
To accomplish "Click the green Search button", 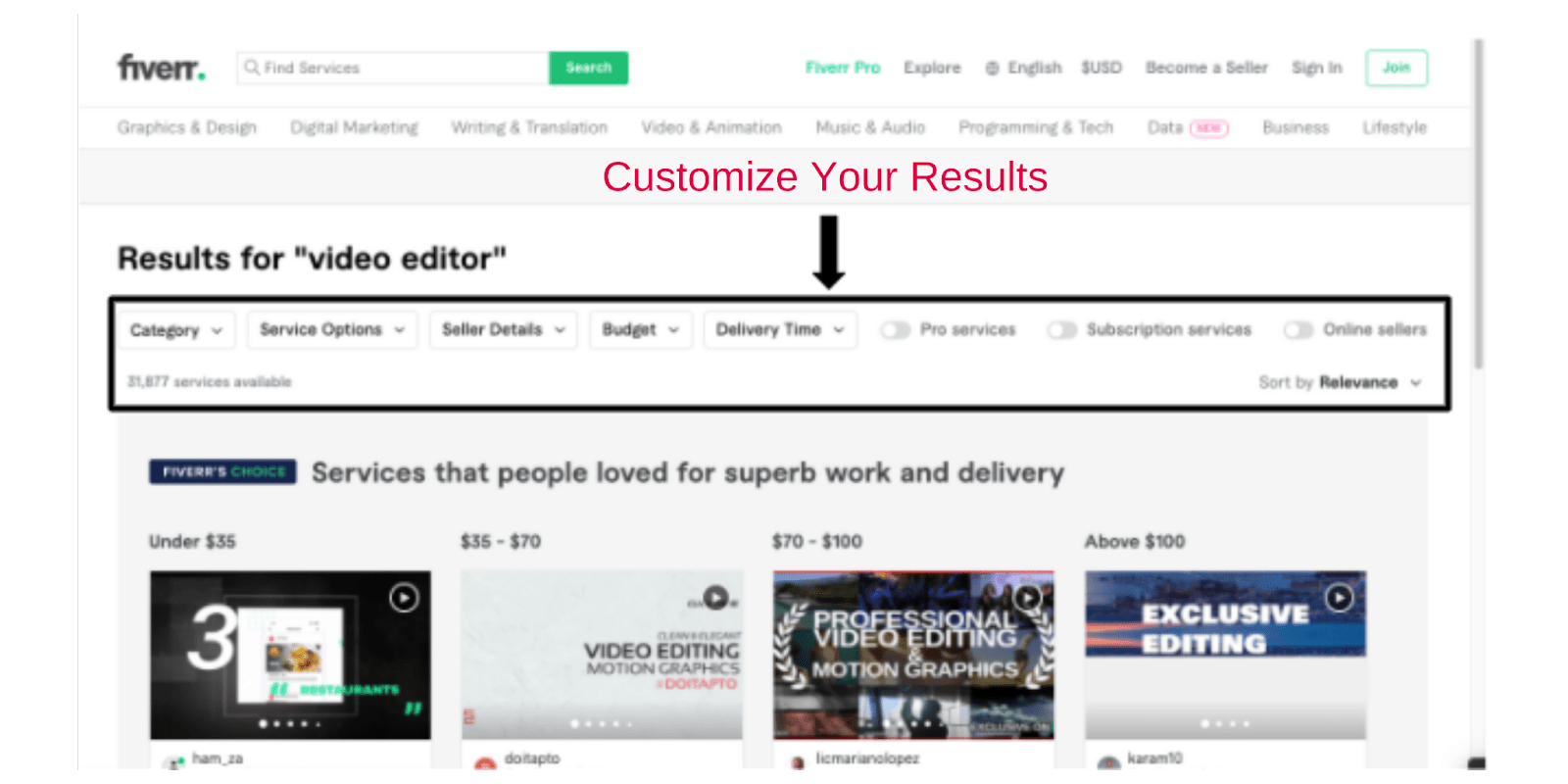I will 588,68.
